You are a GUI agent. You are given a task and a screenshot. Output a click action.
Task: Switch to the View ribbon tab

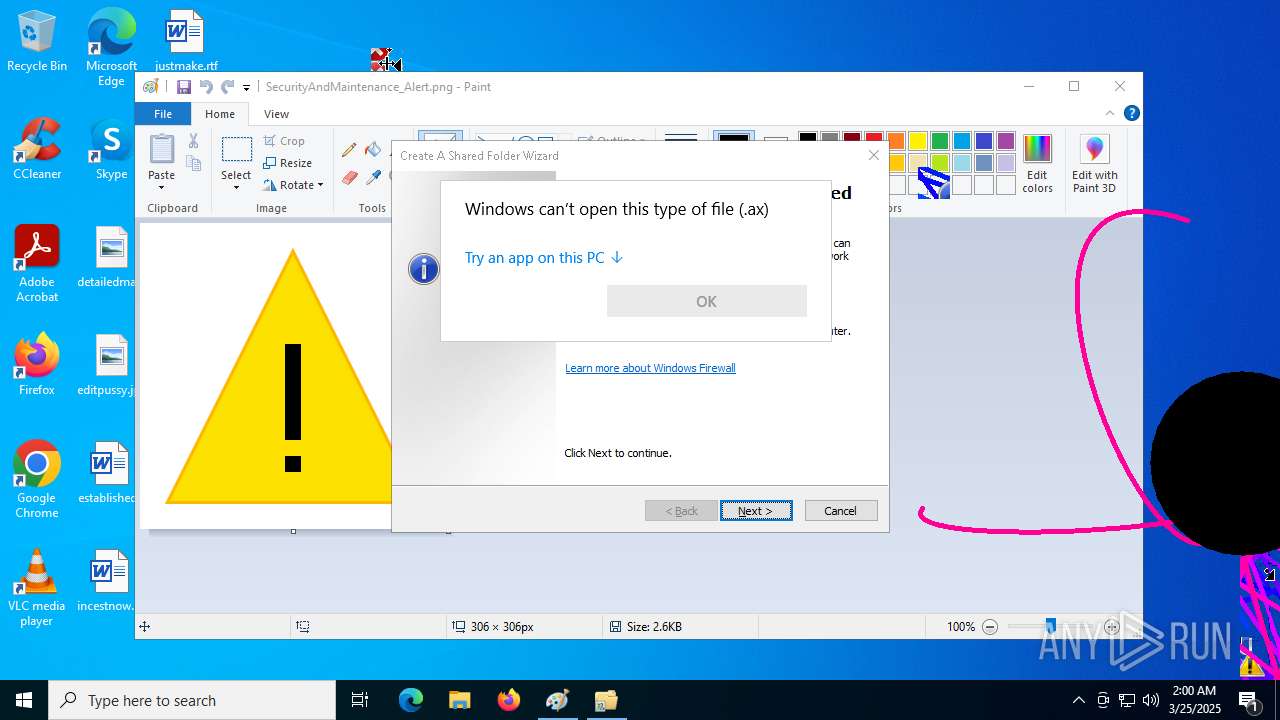277,114
